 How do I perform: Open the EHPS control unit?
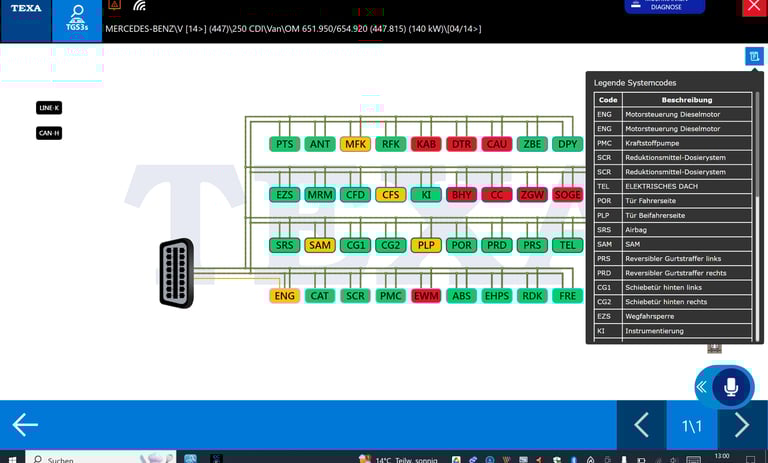[497, 295]
